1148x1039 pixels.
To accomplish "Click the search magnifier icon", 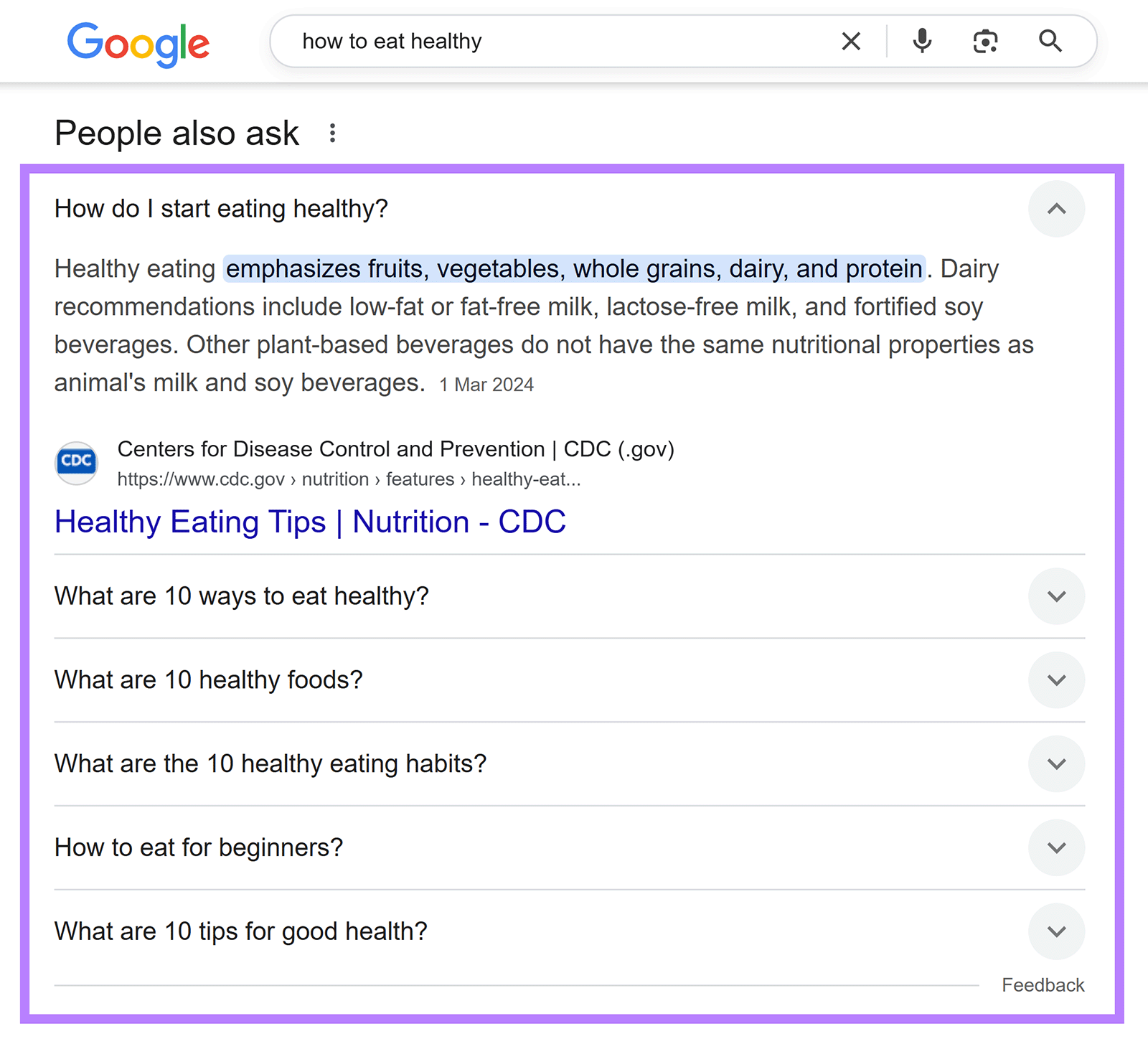I will [x=1050, y=41].
